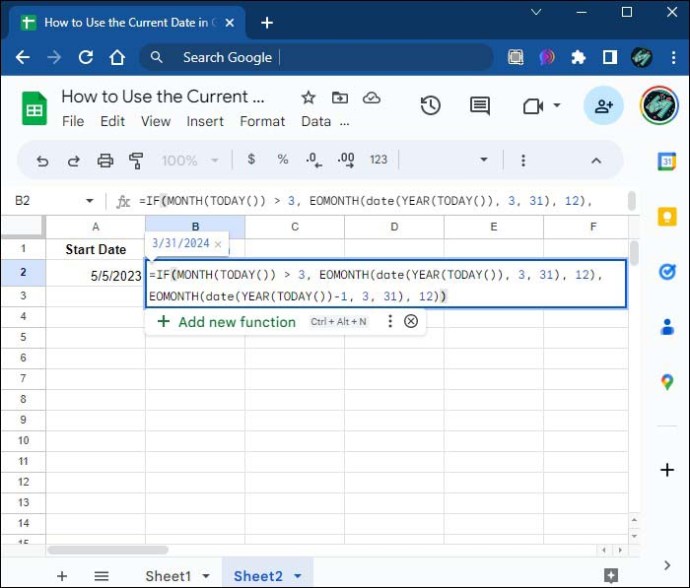This screenshot has height=588, width=690.
Task: Click Add new function
Action: (x=227, y=322)
